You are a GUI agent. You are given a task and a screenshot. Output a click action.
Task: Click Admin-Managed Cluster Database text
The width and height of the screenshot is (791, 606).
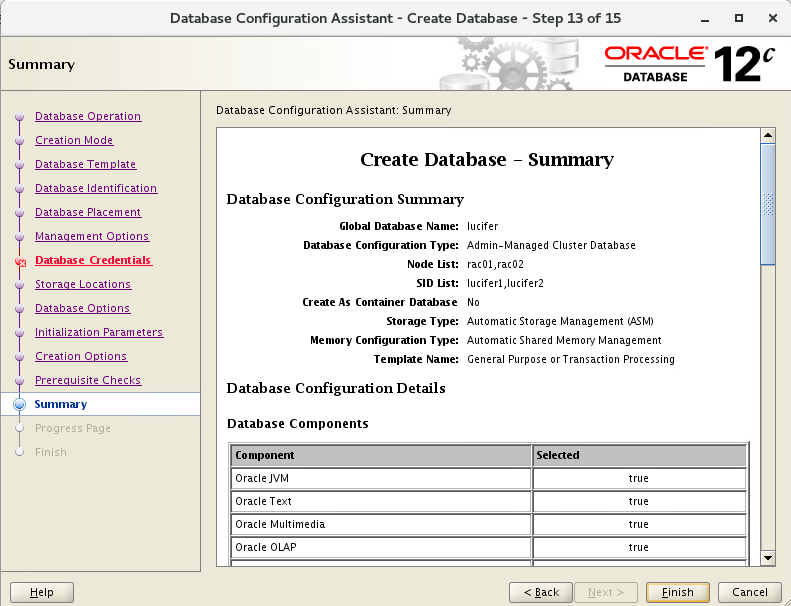551,245
